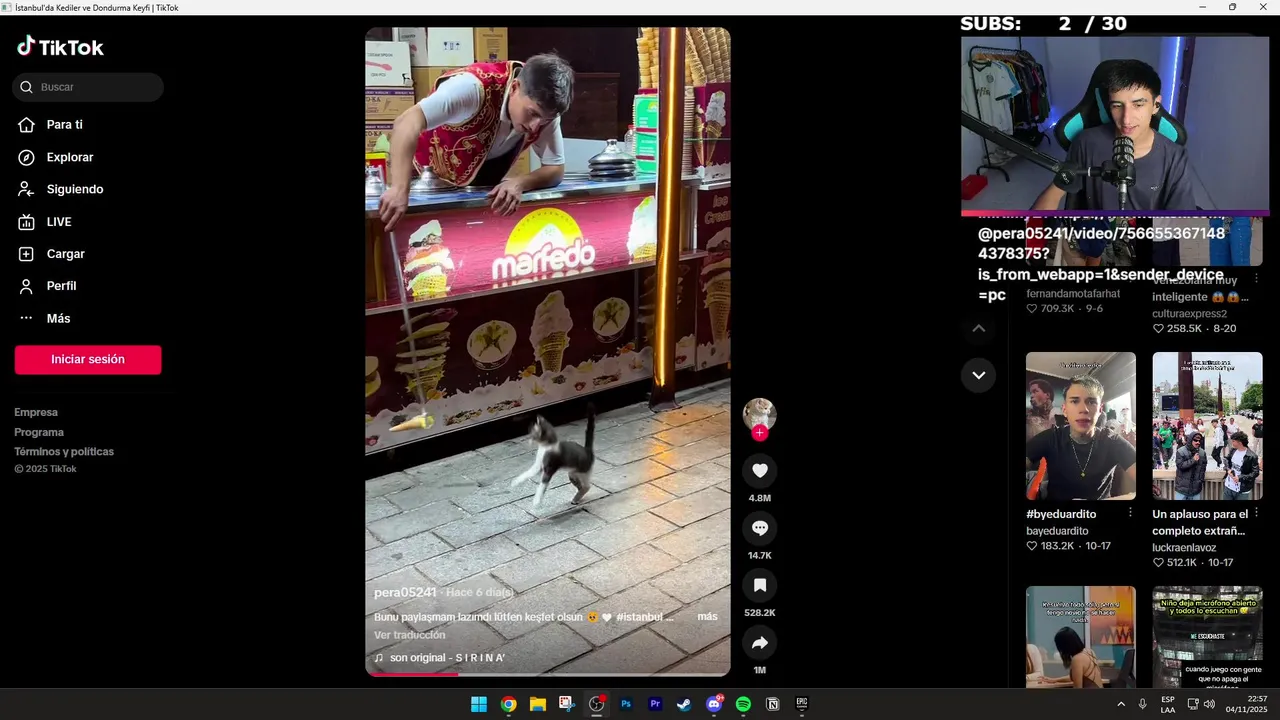Open network and volume quick settings

[1201, 704]
